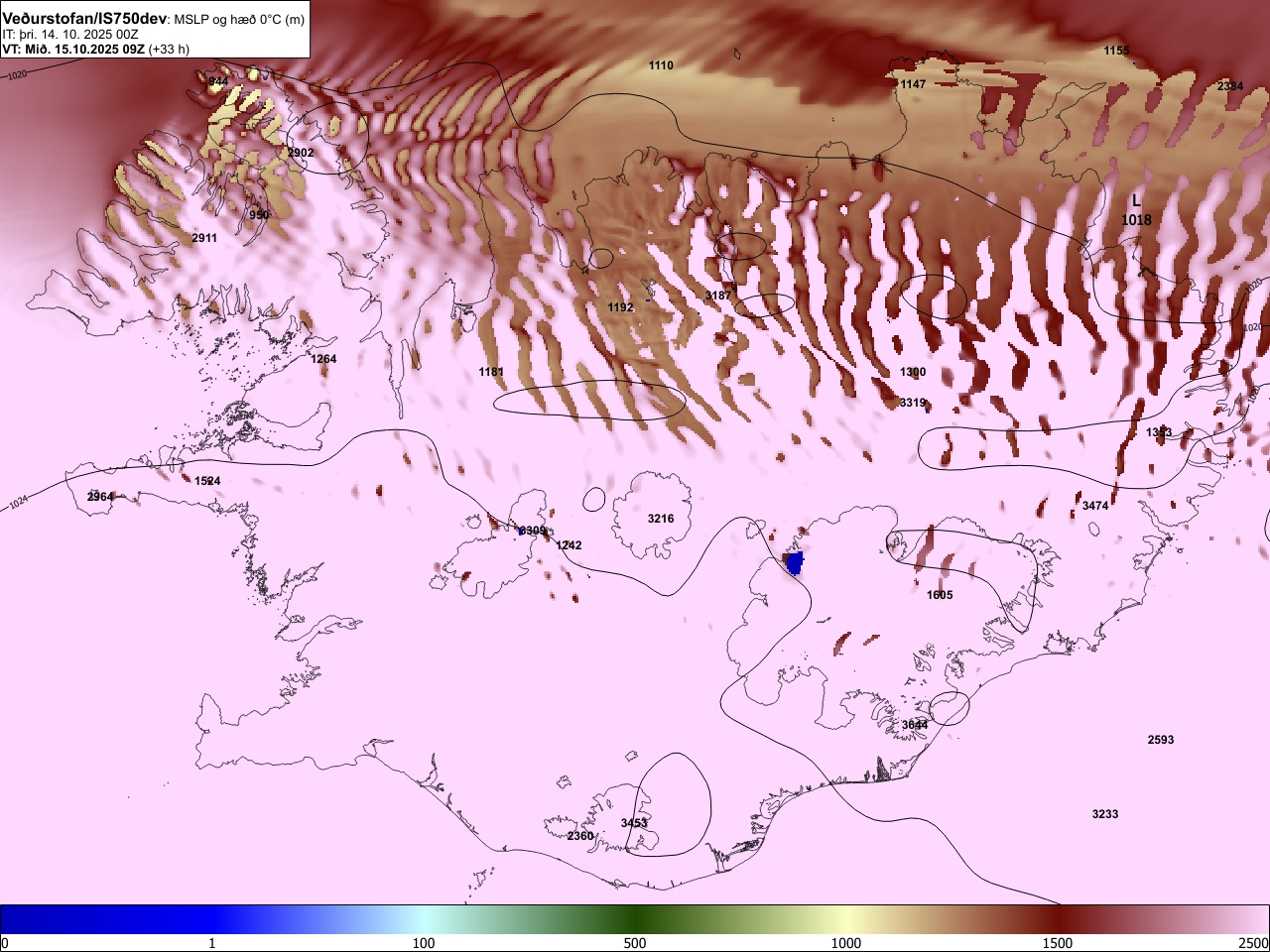
Task: Click the 1605 height value
Action: (x=940, y=595)
